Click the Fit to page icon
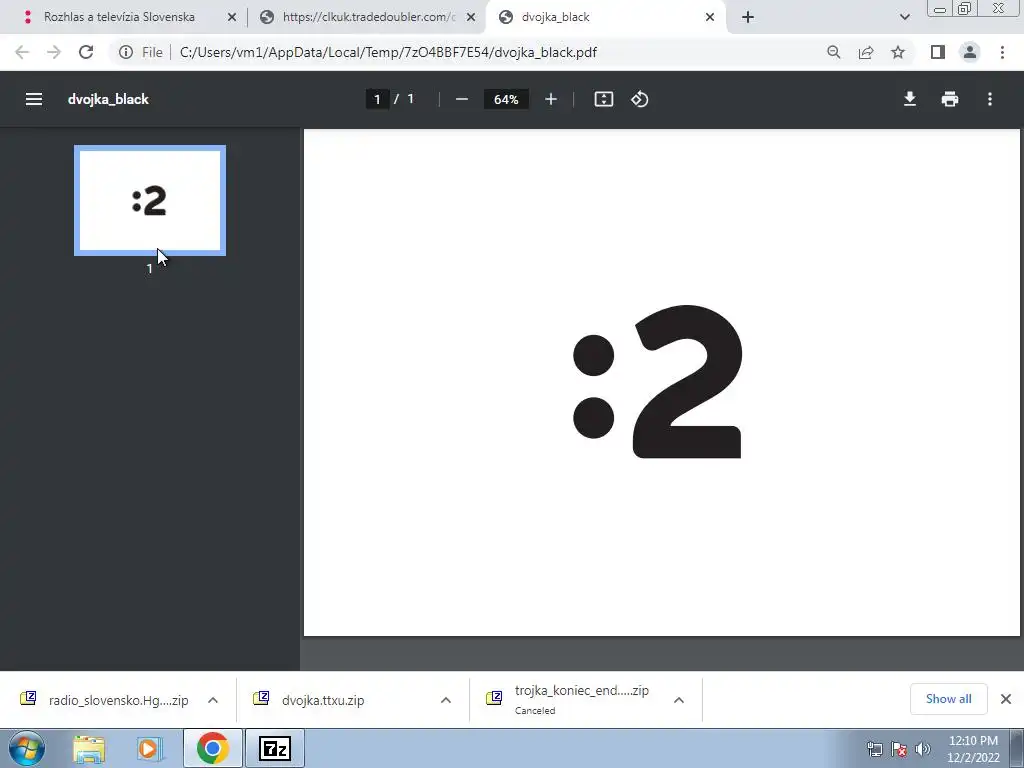Image resolution: width=1024 pixels, height=768 pixels. [603, 99]
